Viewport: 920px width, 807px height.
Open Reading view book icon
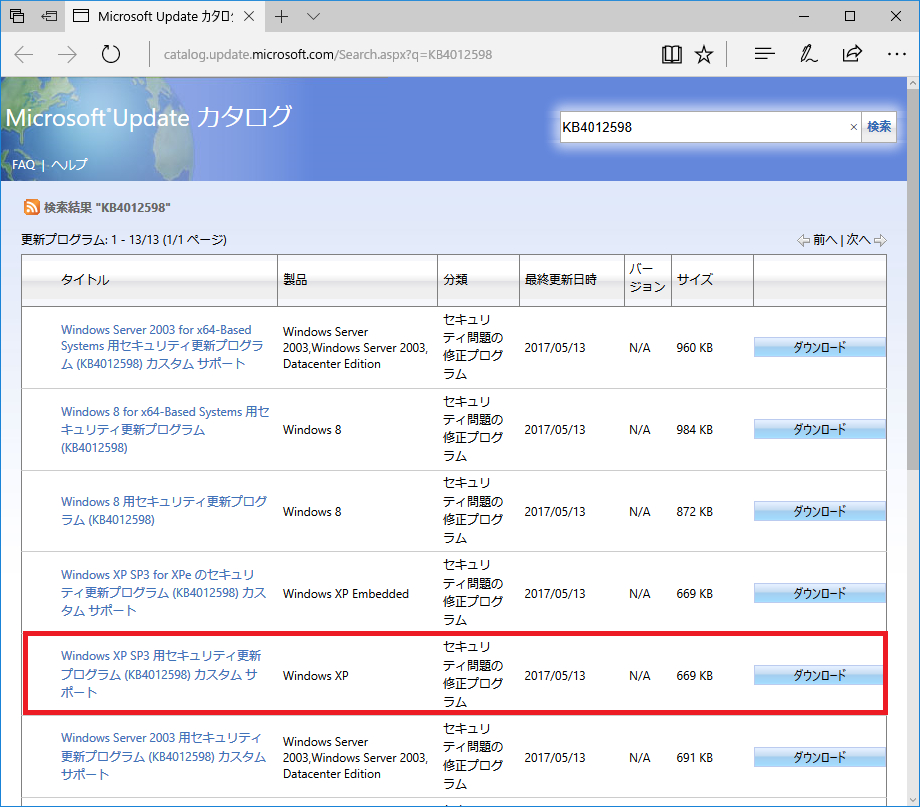click(x=671, y=55)
